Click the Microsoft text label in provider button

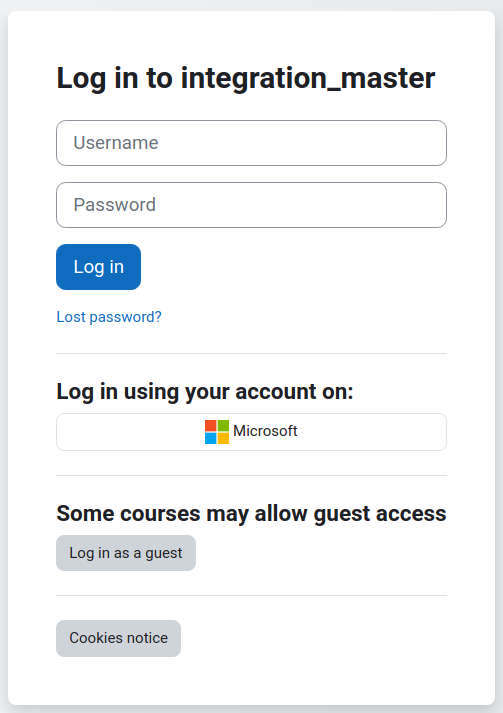(x=265, y=431)
